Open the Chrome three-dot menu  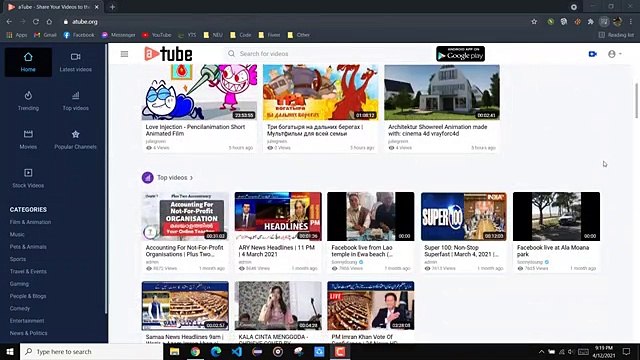pyautogui.click(x=631, y=22)
